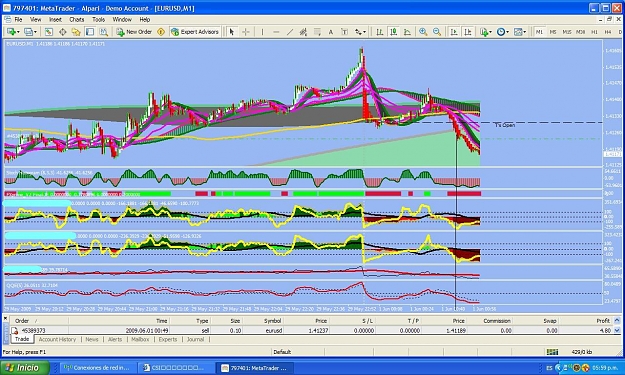Click the Templates icon
This screenshot has width=625, height=375.
pyautogui.click(x=518, y=32)
